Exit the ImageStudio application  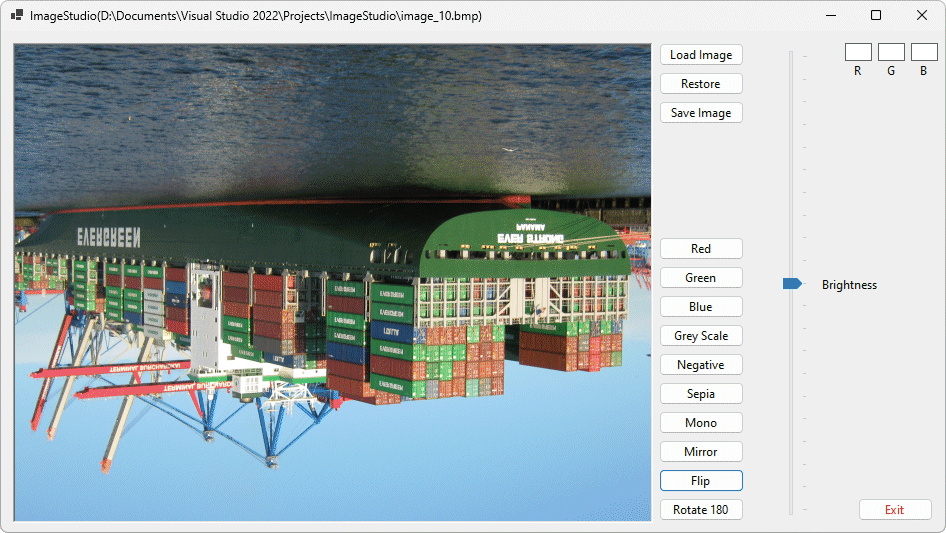click(895, 509)
